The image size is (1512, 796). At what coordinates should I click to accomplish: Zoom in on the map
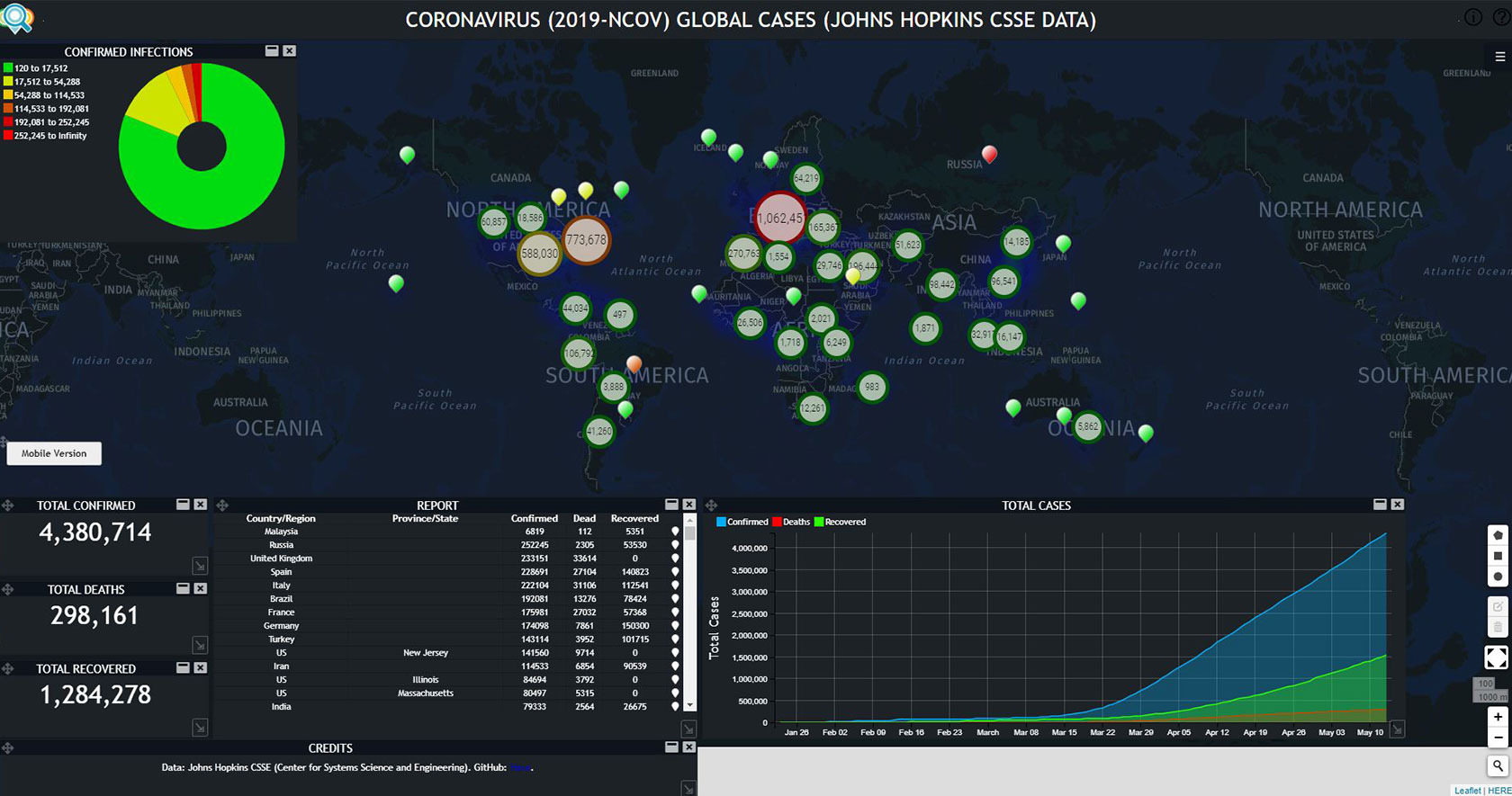pyautogui.click(x=1498, y=717)
